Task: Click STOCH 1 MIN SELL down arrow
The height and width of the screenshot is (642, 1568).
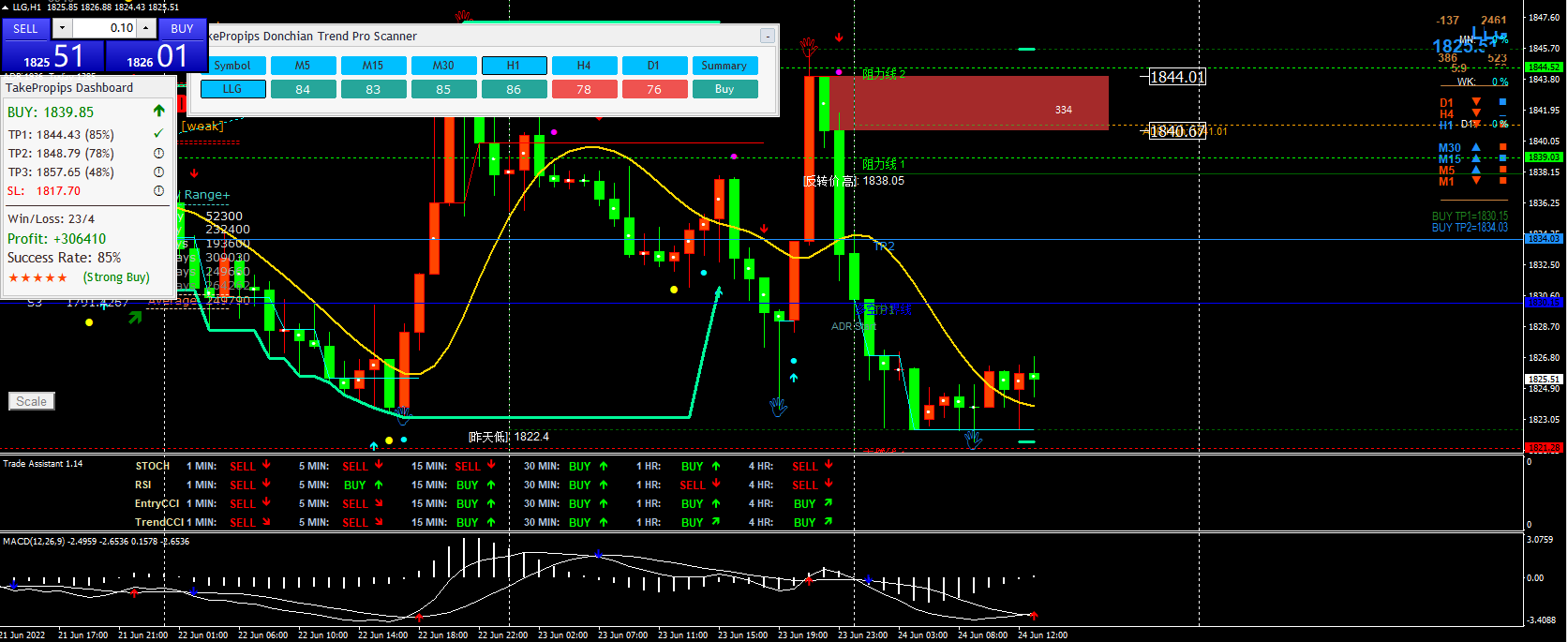Action: (x=267, y=465)
